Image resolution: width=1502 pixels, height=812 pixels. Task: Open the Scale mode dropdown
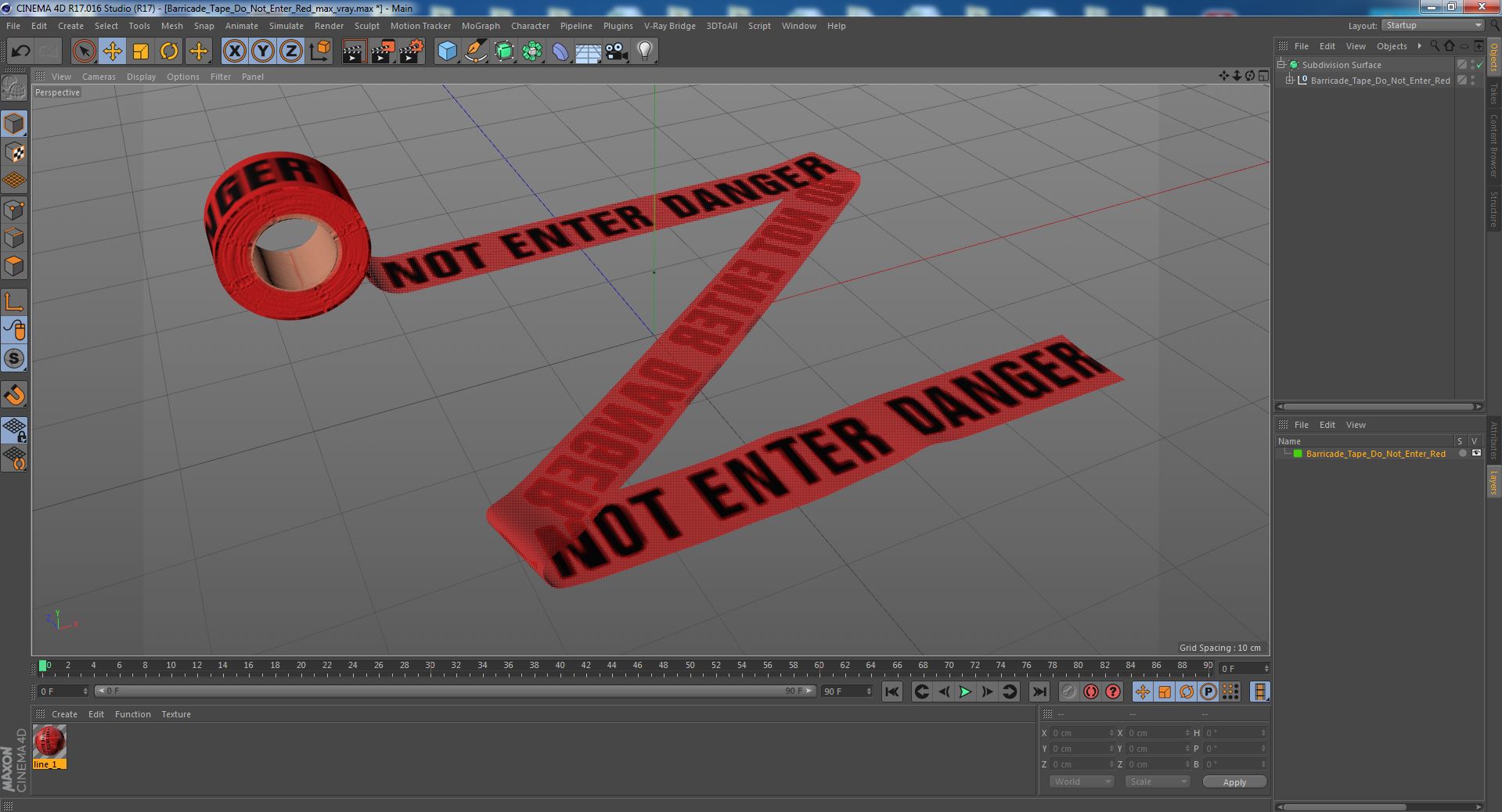(x=1157, y=781)
